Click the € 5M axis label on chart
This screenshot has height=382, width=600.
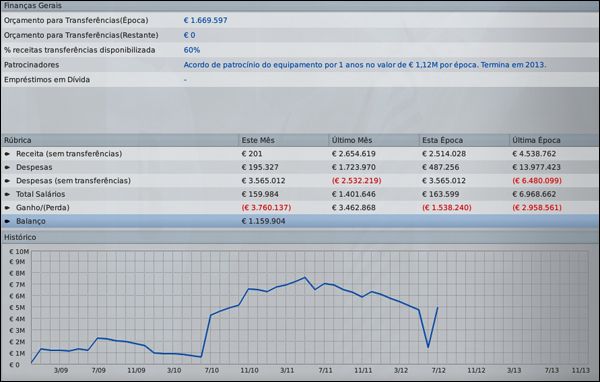[x=17, y=308]
